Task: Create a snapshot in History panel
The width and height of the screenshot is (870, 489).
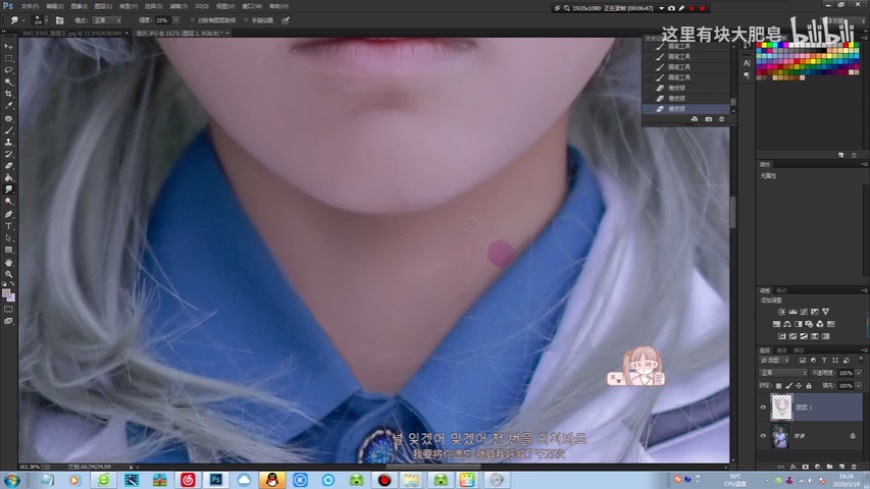Action: click(709, 119)
